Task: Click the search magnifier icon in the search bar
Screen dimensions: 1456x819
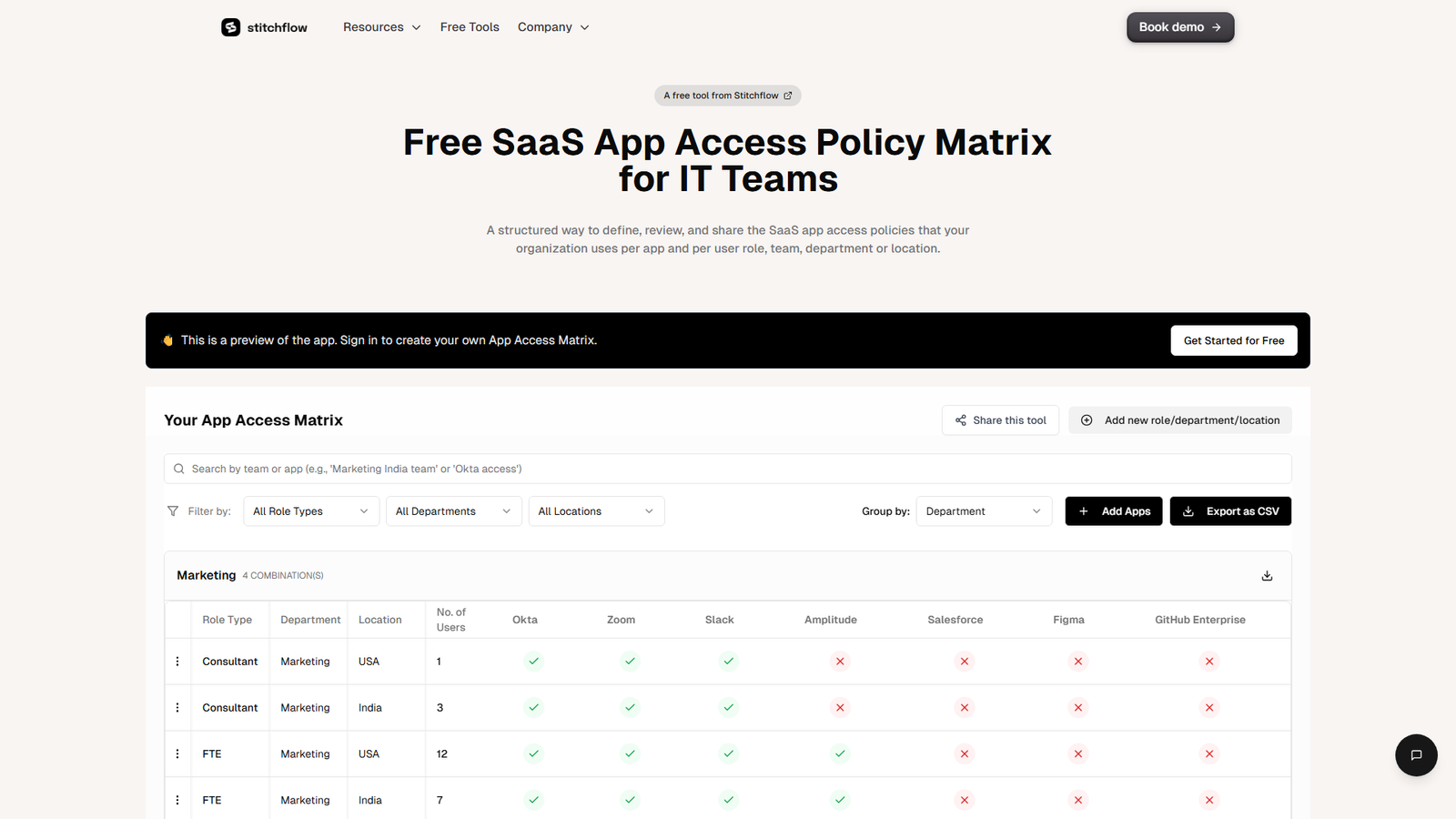Action: coord(179,468)
